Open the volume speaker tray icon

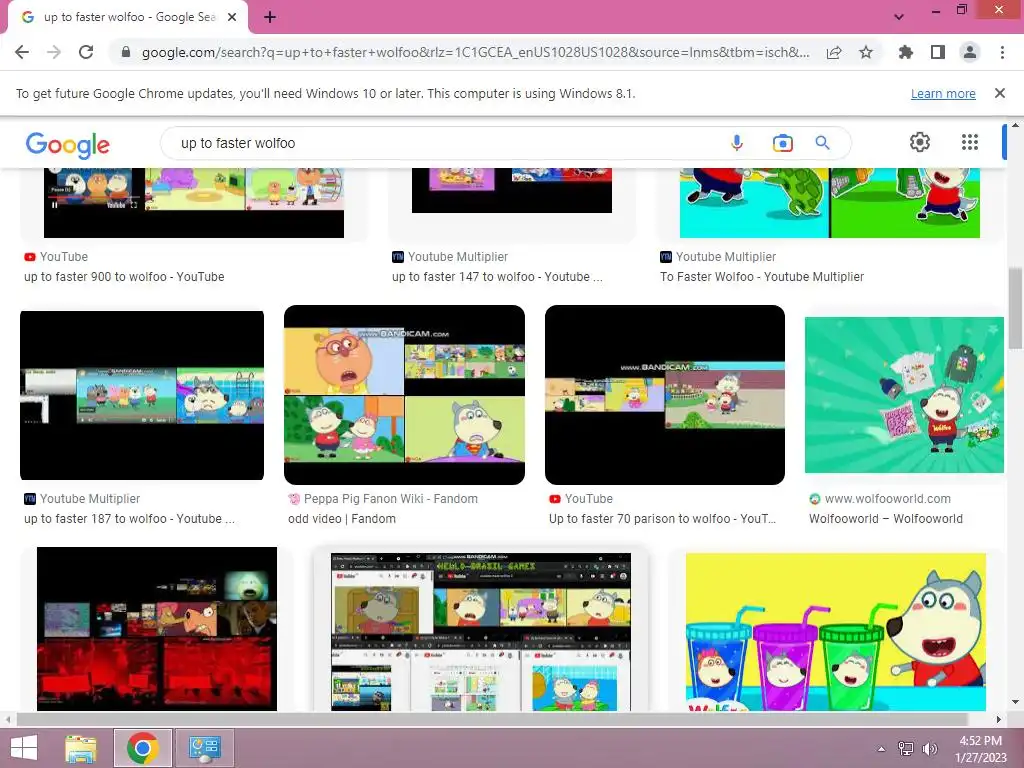tap(929, 748)
